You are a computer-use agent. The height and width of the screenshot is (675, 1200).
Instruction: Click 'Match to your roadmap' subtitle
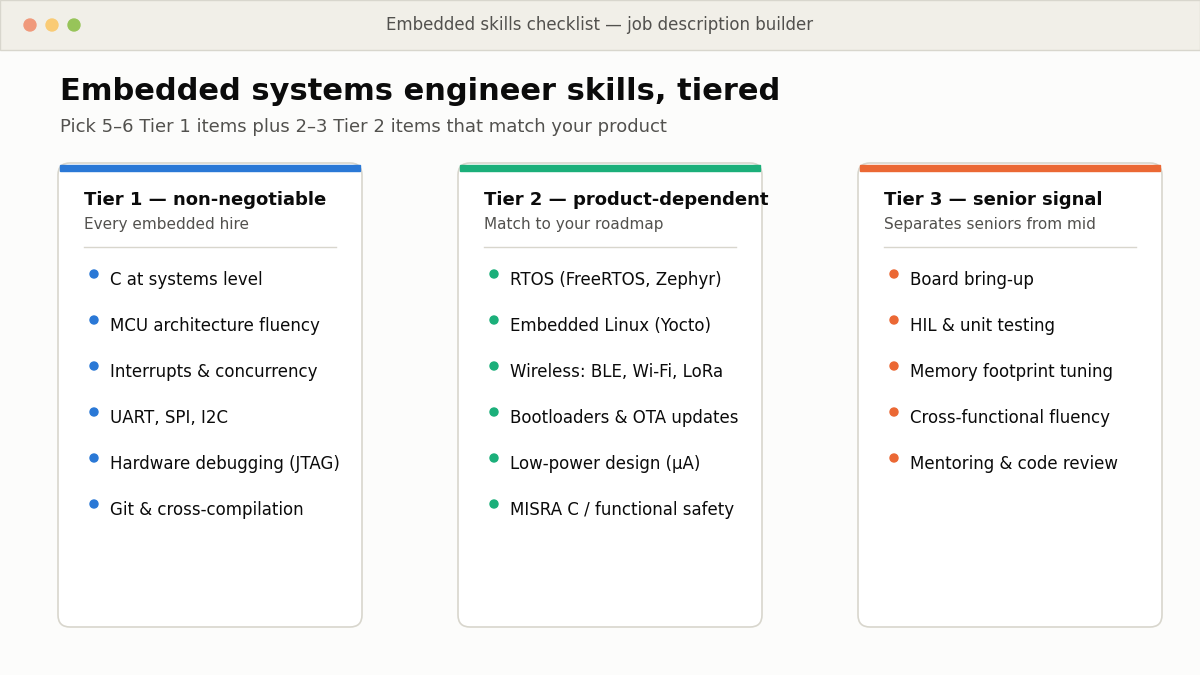pos(573,225)
